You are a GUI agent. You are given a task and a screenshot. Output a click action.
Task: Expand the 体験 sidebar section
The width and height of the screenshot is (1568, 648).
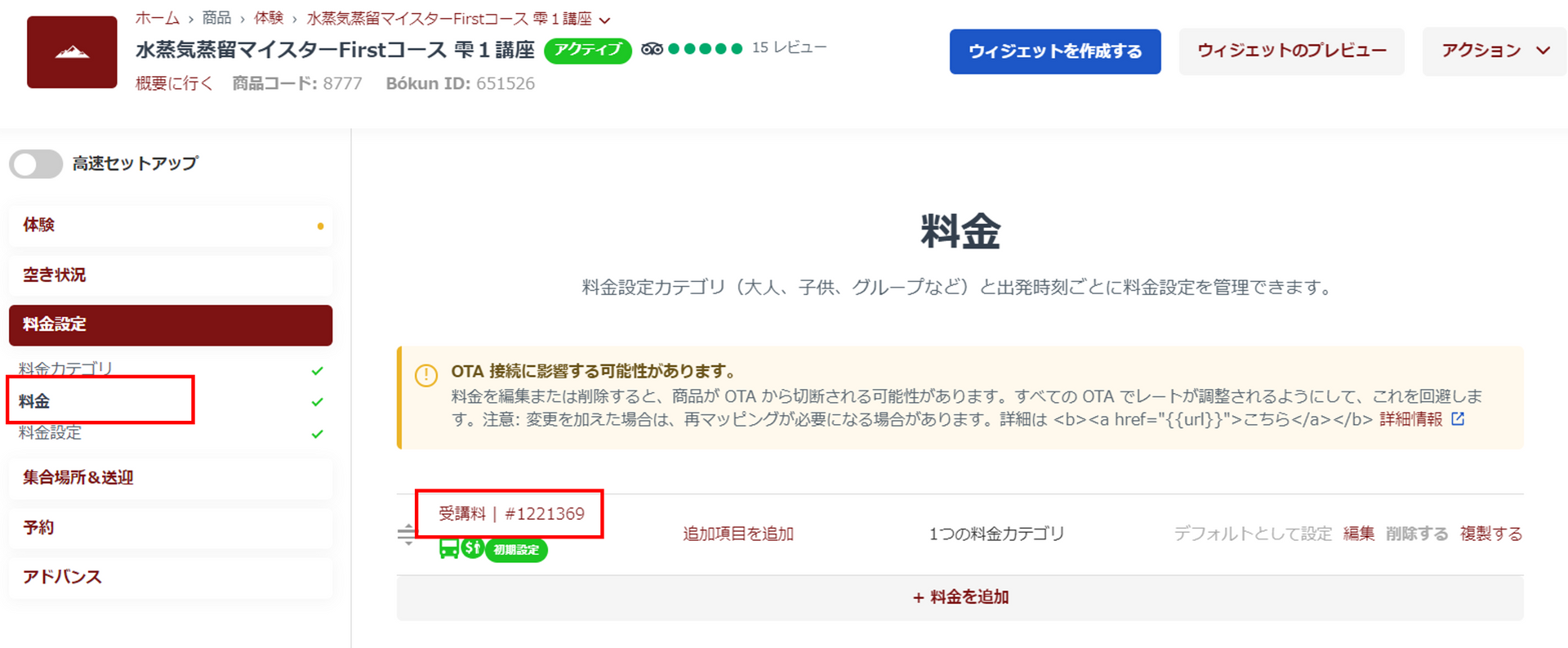click(170, 226)
